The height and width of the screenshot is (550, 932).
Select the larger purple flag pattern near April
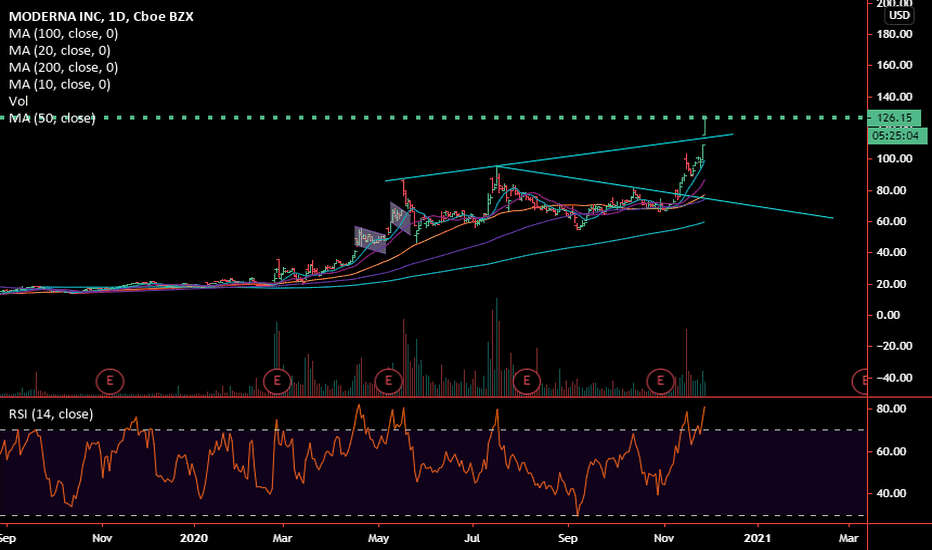point(370,240)
